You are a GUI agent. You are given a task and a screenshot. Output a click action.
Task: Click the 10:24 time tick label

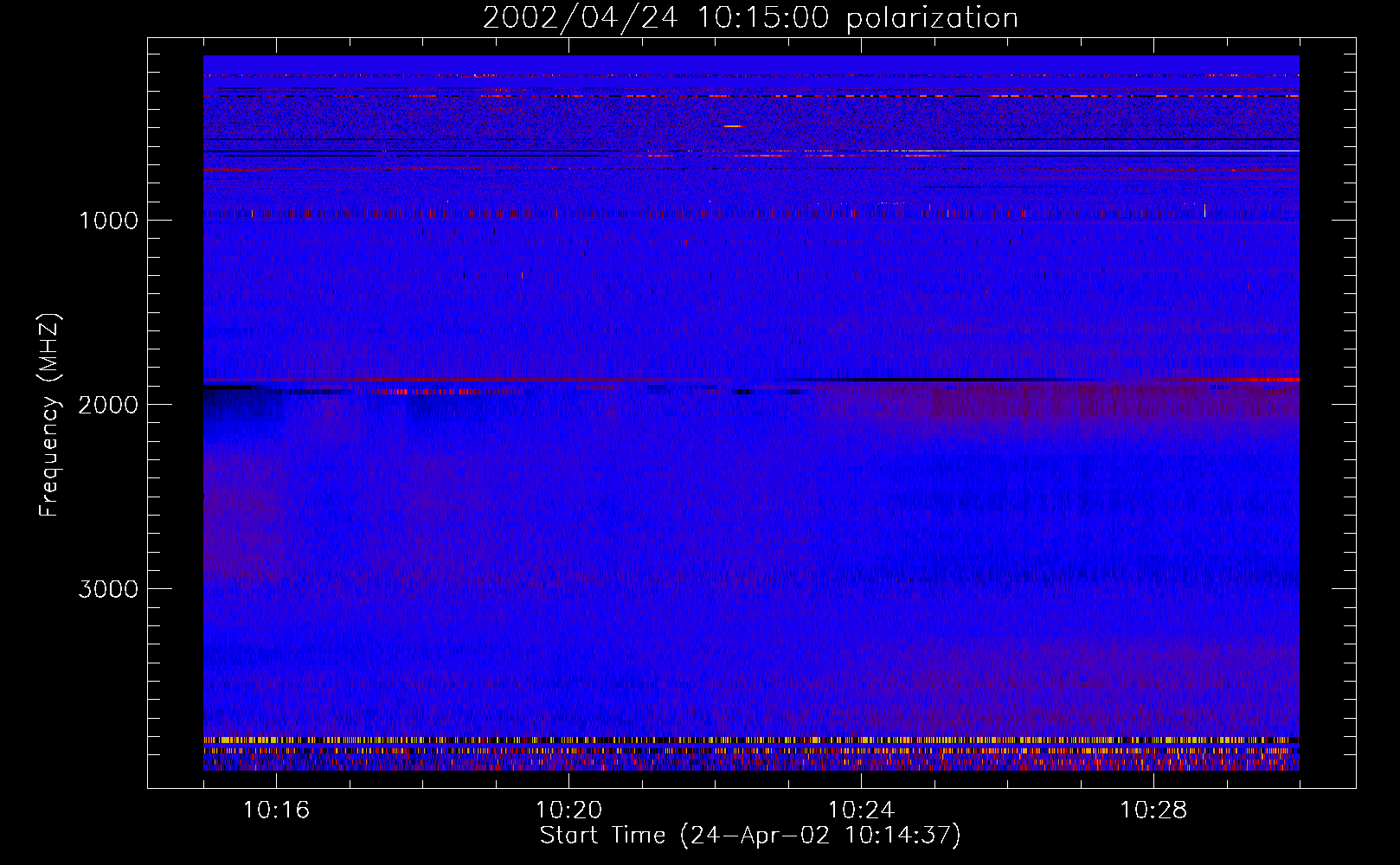(x=861, y=811)
